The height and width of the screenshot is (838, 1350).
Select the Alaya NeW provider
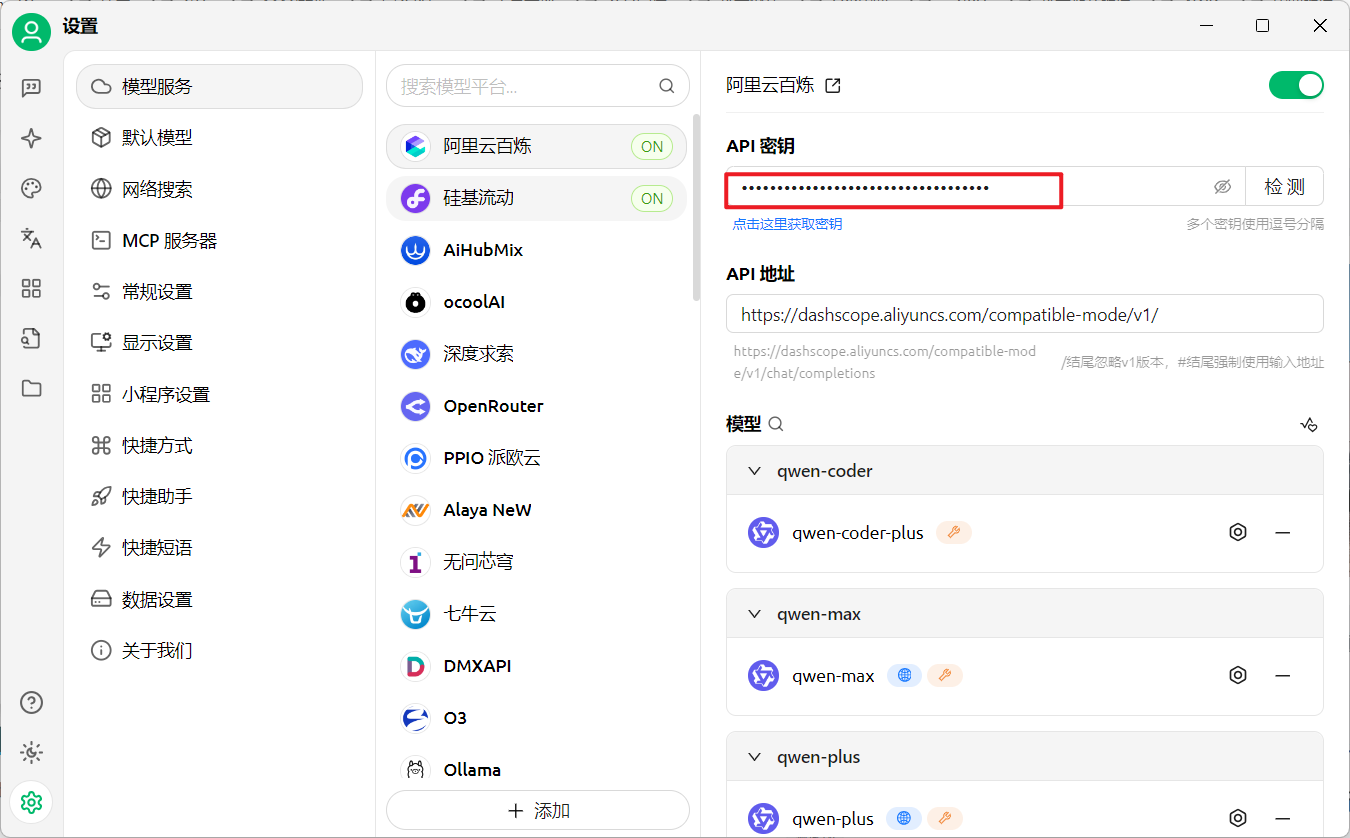(x=536, y=510)
